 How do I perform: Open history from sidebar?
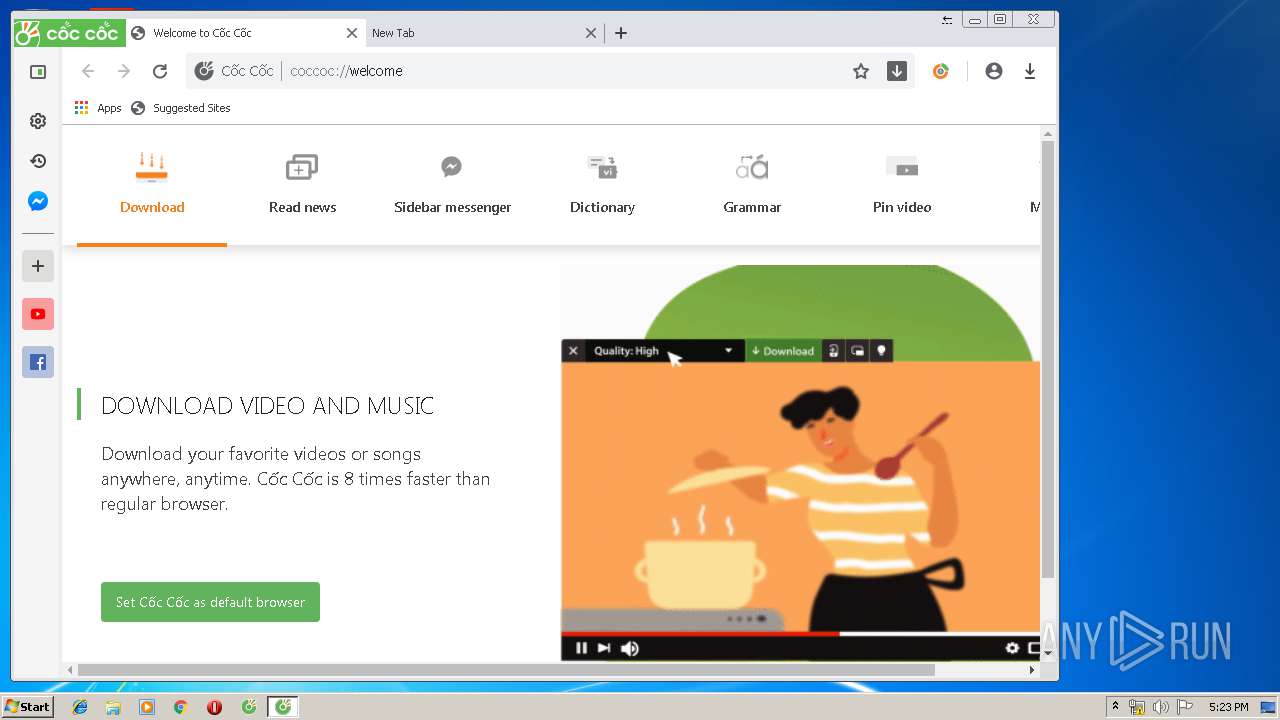coord(38,161)
